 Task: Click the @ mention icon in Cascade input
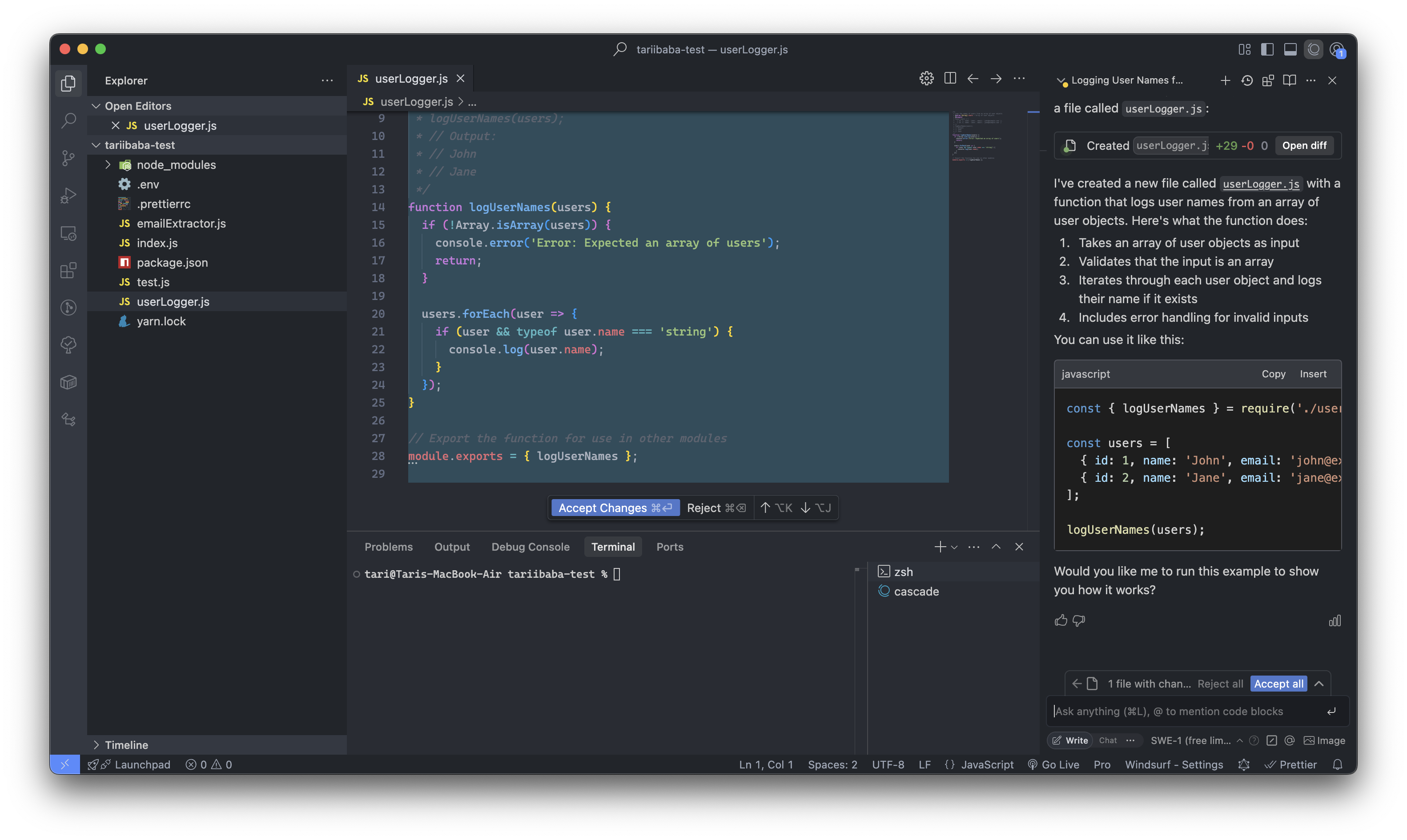click(1290, 740)
